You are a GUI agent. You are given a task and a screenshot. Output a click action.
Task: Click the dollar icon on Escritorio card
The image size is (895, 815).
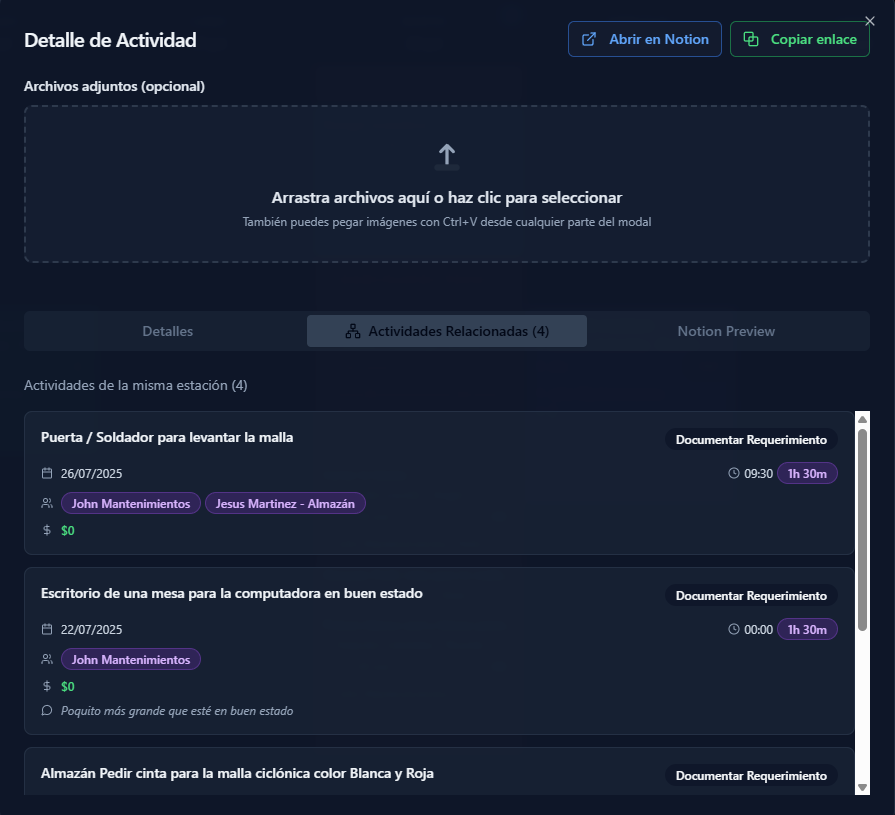pos(47,686)
